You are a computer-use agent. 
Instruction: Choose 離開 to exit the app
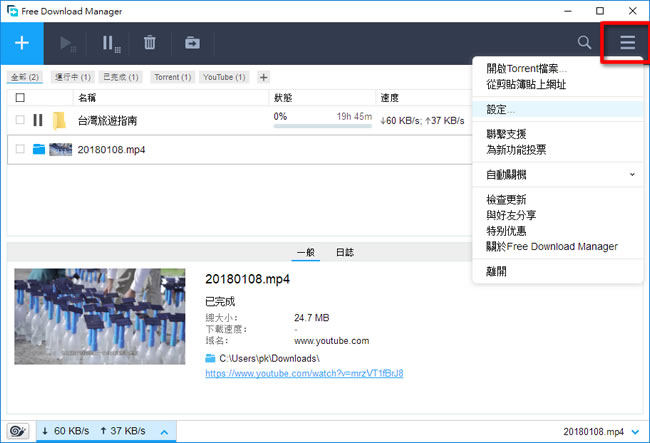click(558, 271)
